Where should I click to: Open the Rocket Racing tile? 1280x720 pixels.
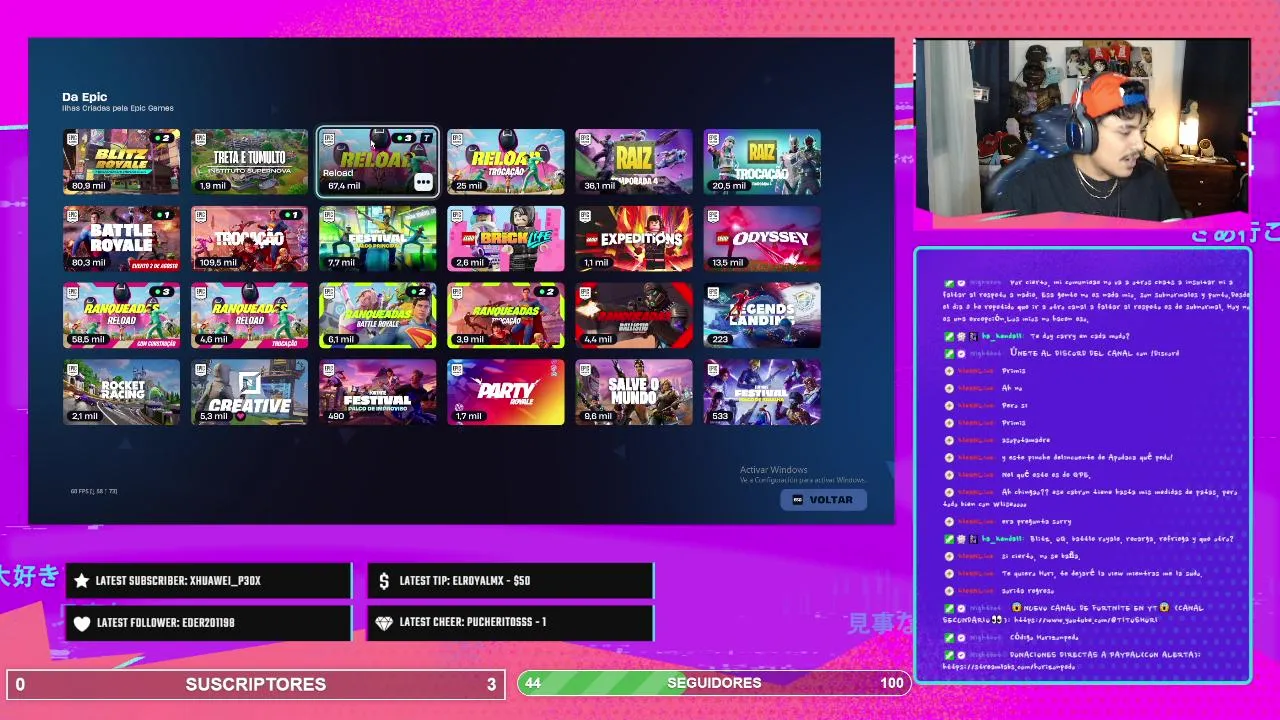point(121,392)
